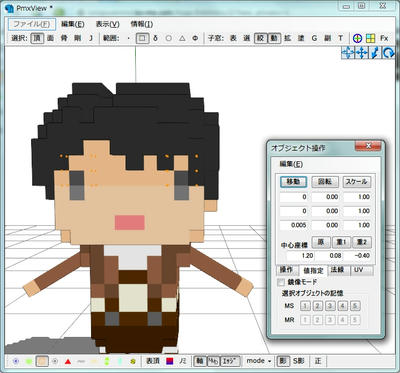Viewport: 400px width, 373px height.
Task: Click the colored circle crosshair icon
Action: [x=357, y=38]
